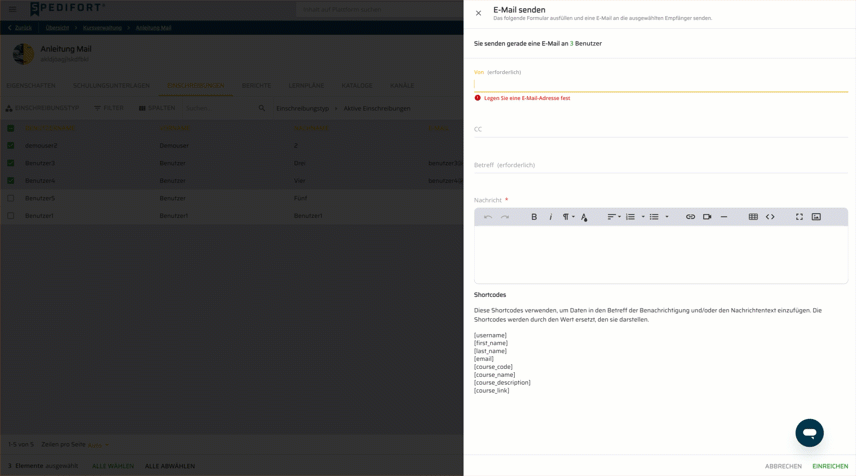Redo the editor action
This screenshot has height=476, width=856.
[x=505, y=217]
